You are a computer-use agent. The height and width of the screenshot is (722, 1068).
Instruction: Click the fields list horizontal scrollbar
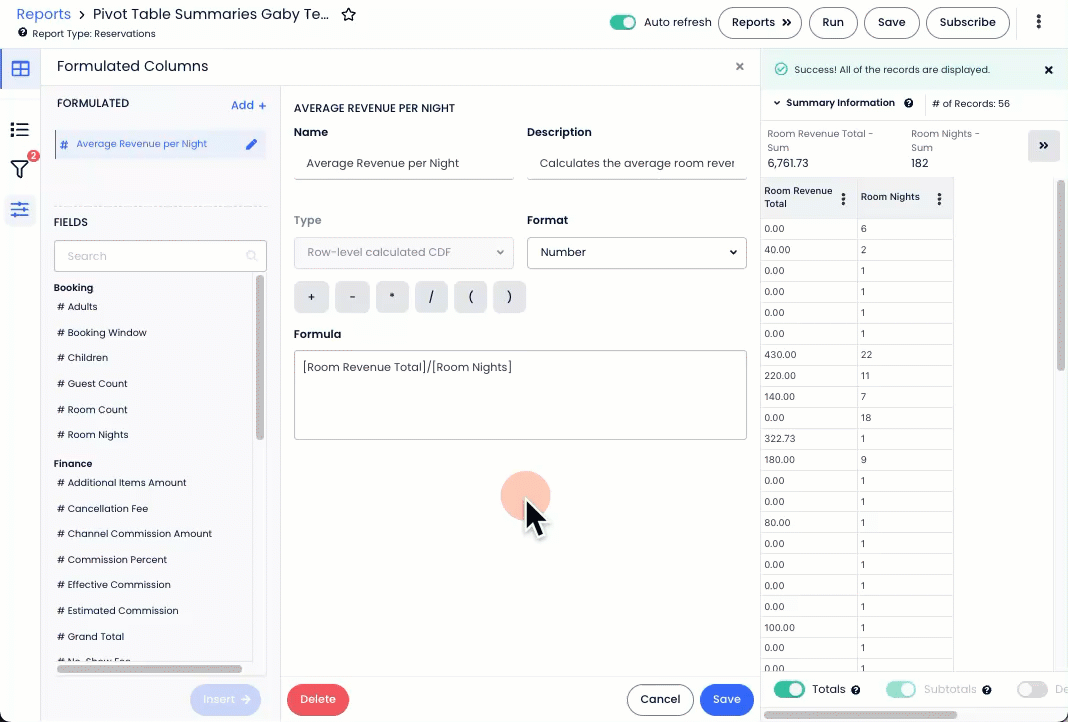149,669
